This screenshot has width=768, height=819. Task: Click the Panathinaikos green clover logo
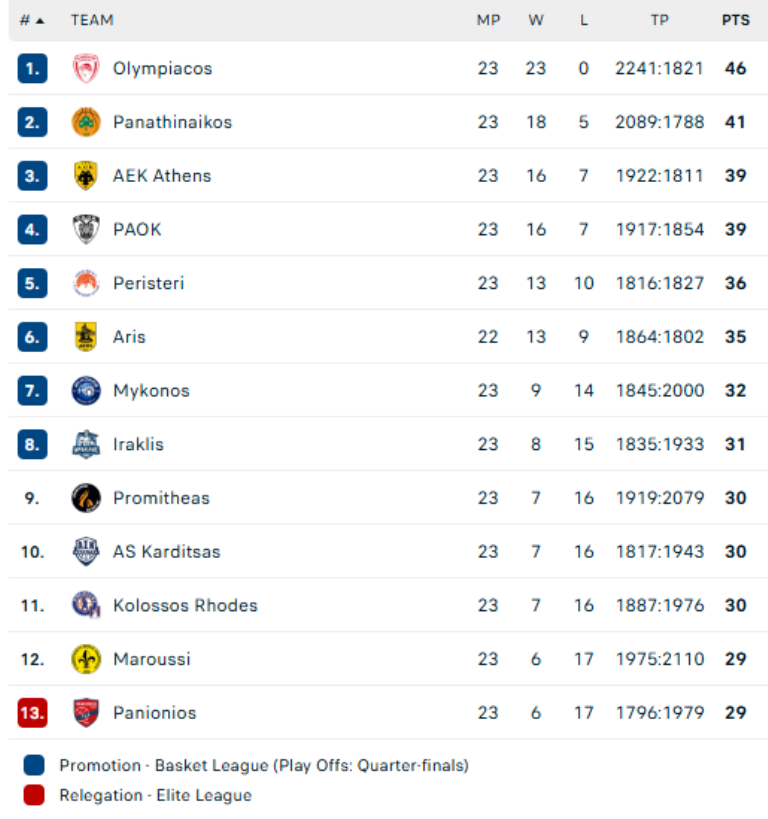click(x=86, y=122)
